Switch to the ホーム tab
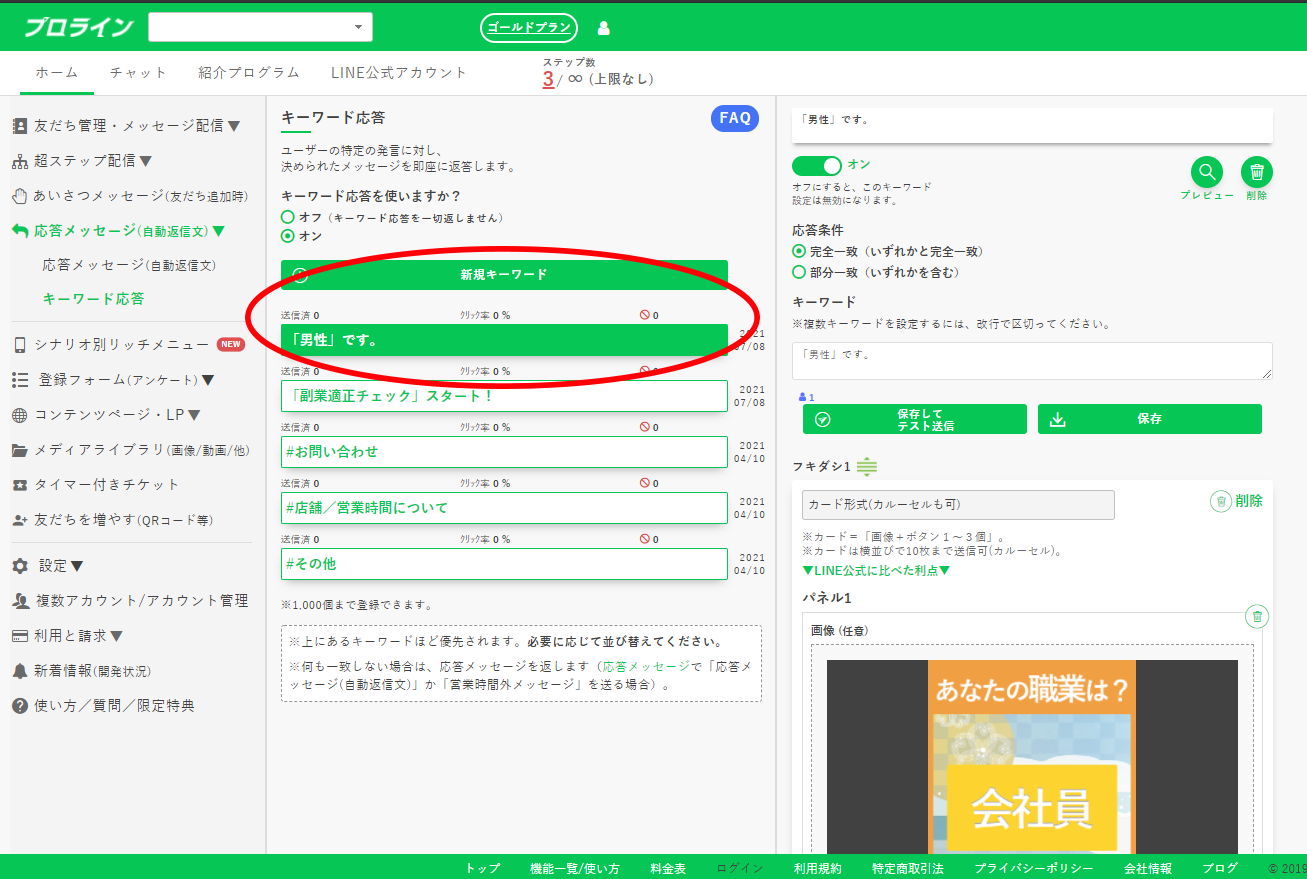Viewport: 1307px width, 879px height. pos(57,73)
